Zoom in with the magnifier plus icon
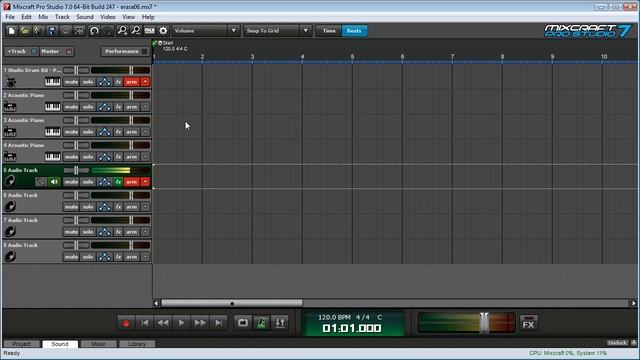 coord(122,31)
